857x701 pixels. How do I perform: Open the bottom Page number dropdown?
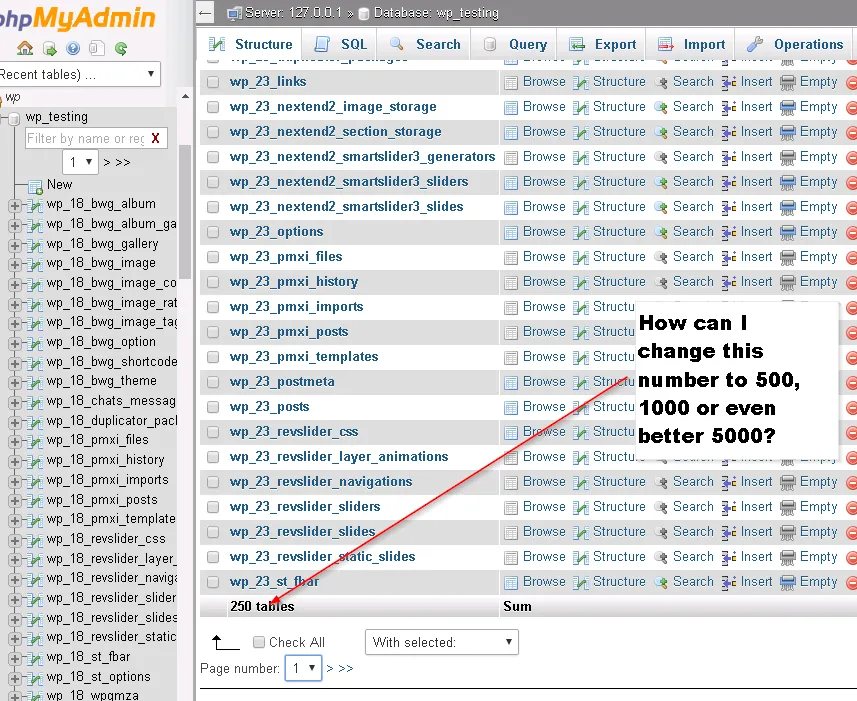click(303, 668)
